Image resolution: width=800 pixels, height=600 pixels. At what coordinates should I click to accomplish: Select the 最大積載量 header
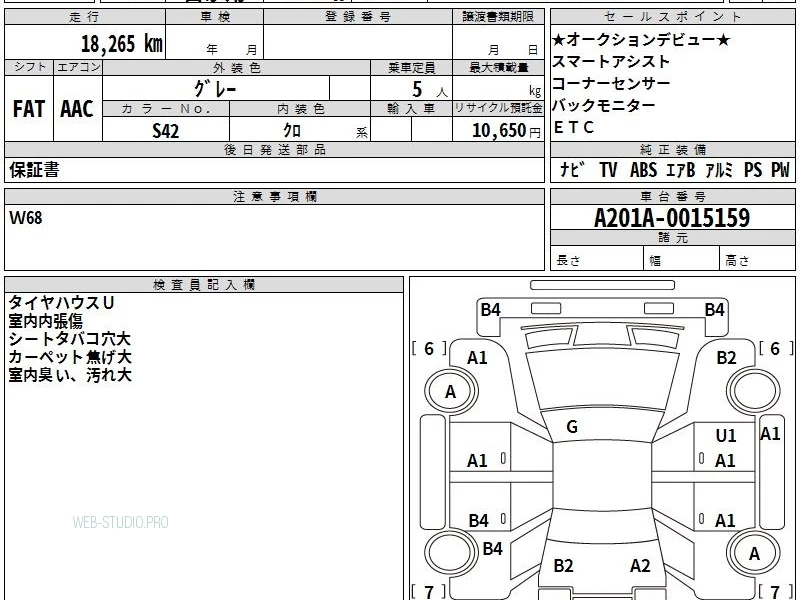coord(498,67)
